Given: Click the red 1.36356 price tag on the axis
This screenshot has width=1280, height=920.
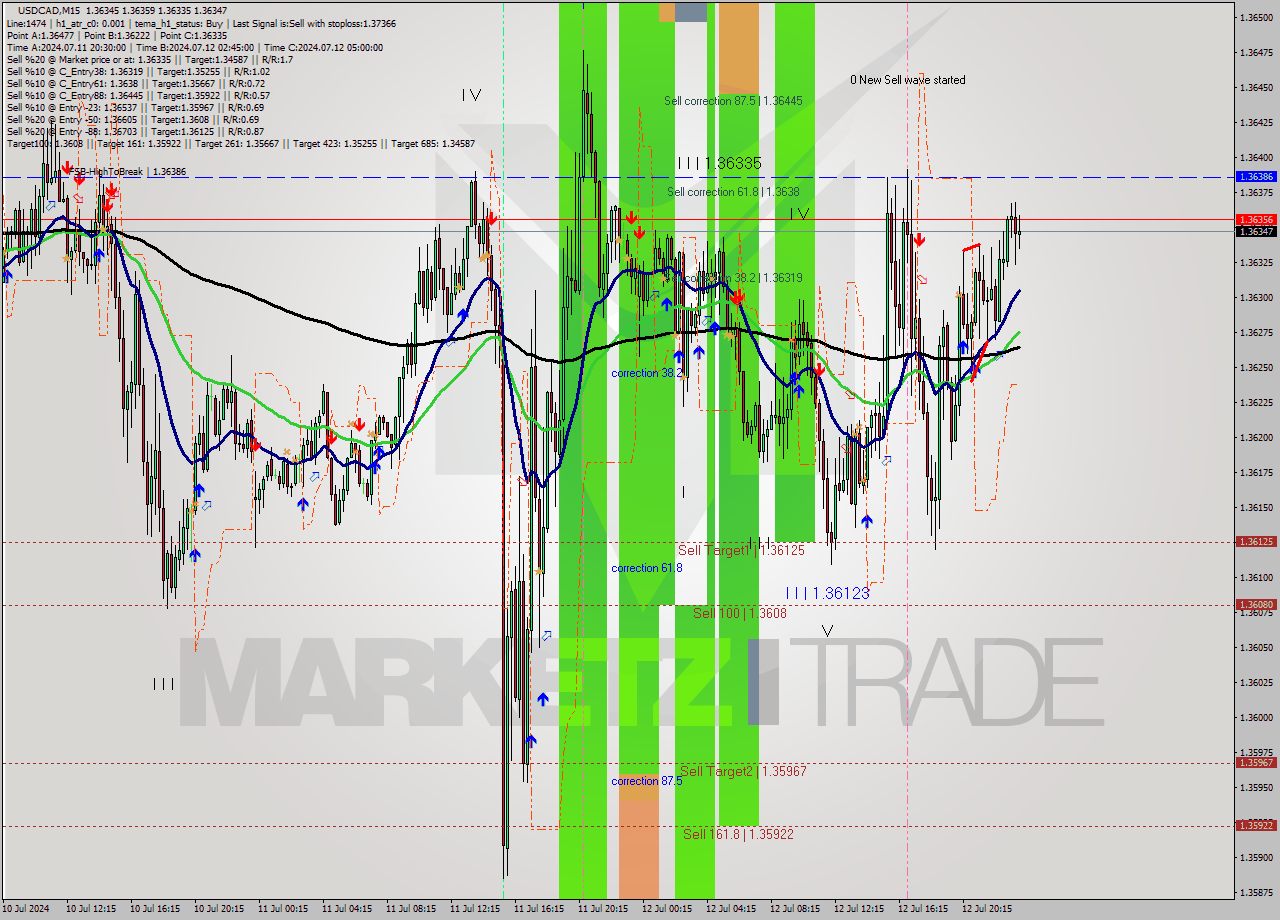Looking at the screenshot, I should pyautogui.click(x=1256, y=219).
